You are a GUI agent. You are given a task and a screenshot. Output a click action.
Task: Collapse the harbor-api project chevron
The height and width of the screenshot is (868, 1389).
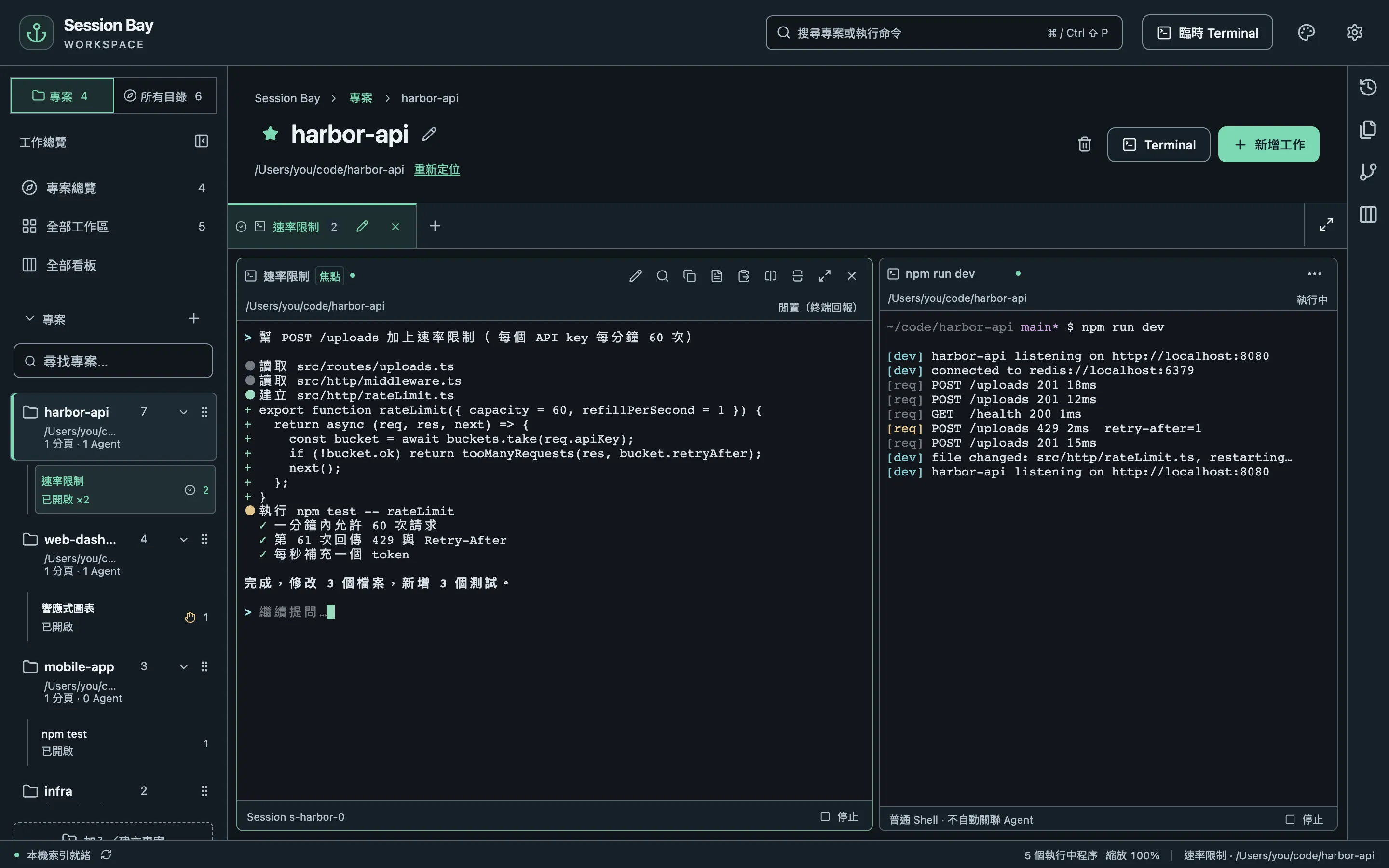point(184,412)
